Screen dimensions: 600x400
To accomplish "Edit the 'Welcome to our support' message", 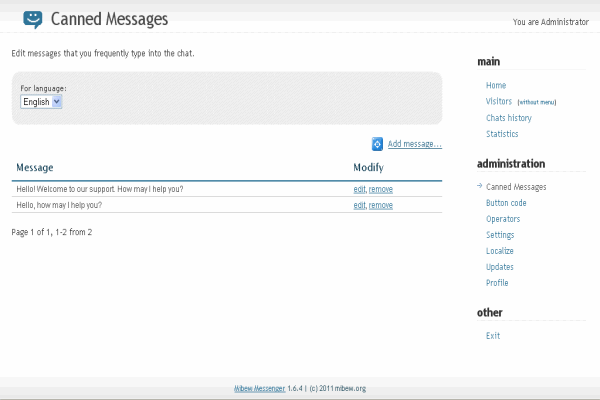I will pyautogui.click(x=359, y=189).
